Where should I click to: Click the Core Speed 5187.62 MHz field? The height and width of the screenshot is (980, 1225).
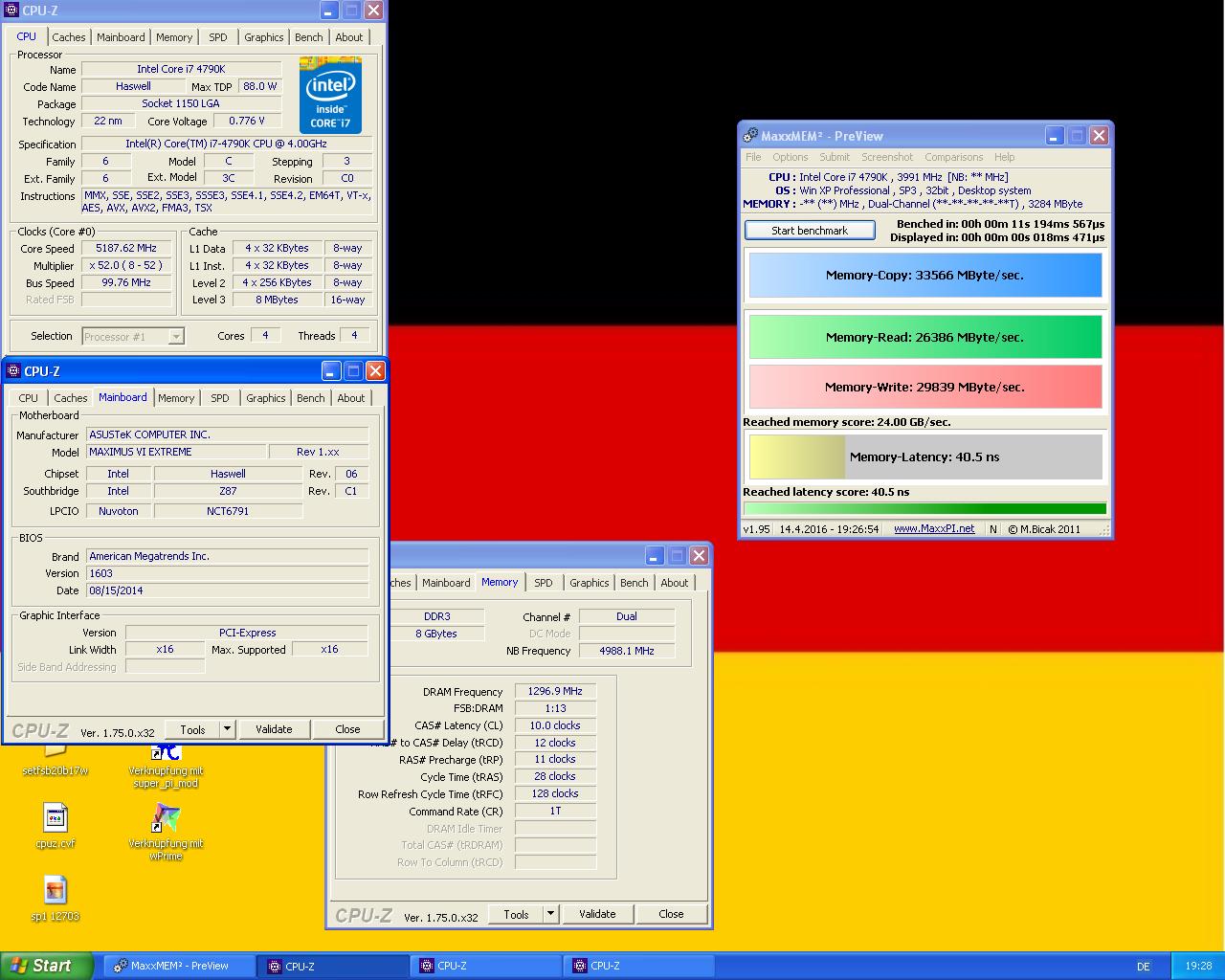tap(126, 248)
